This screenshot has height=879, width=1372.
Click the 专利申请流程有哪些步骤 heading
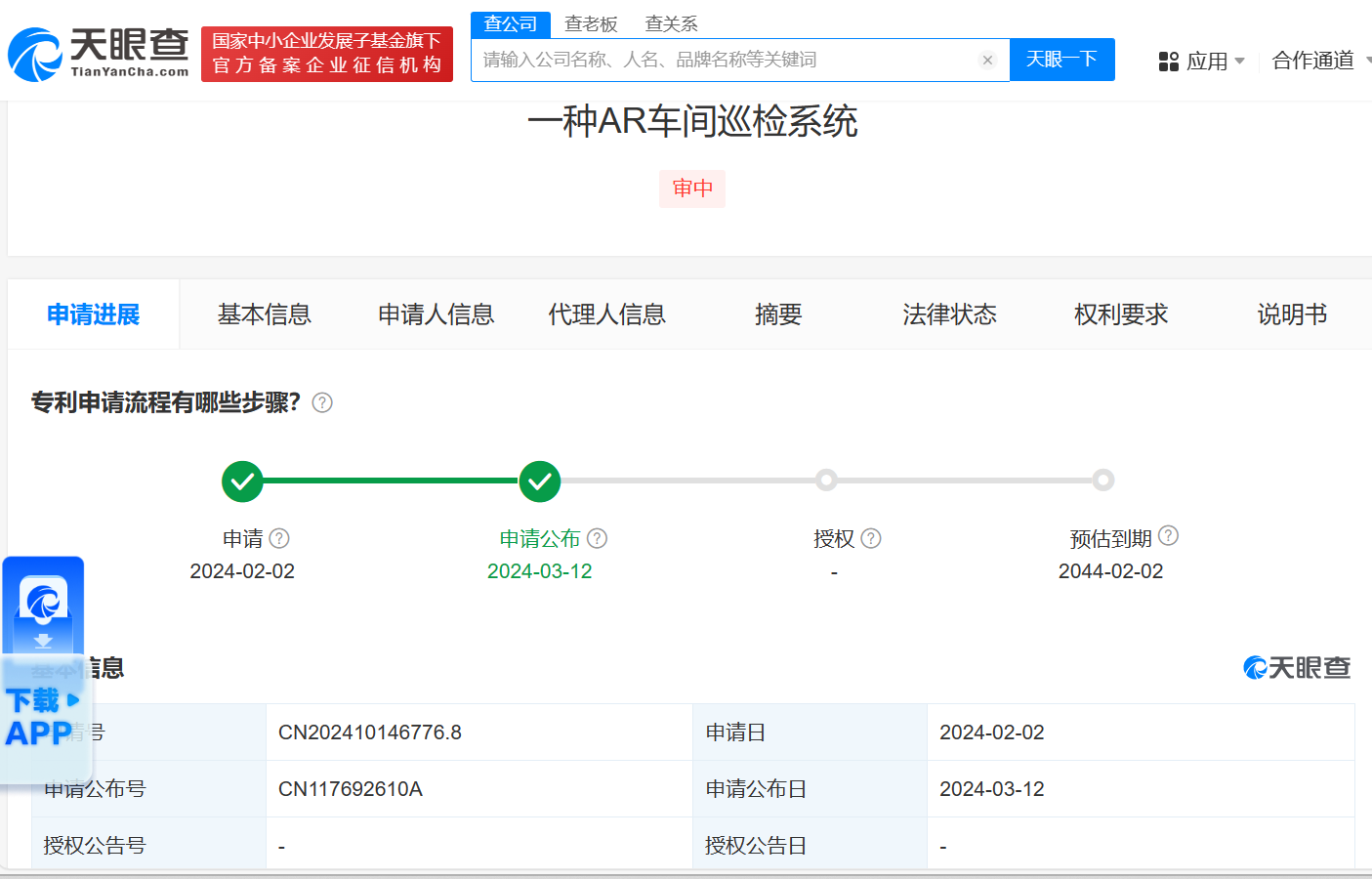point(166,402)
